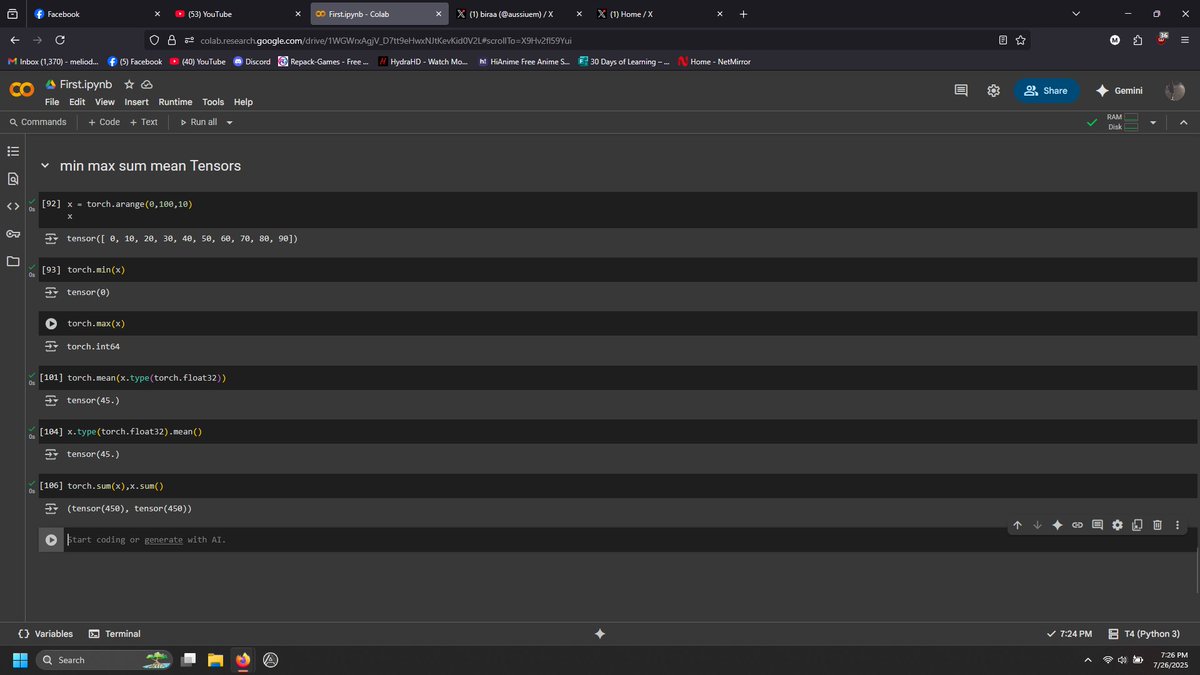Toggle output of cell 104
Screen dimensions: 1200x675
click(x=51, y=455)
